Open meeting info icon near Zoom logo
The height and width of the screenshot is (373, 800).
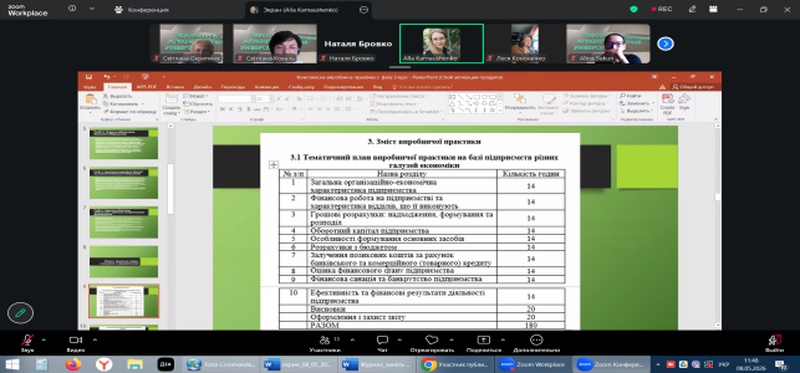tap(72, 9)
